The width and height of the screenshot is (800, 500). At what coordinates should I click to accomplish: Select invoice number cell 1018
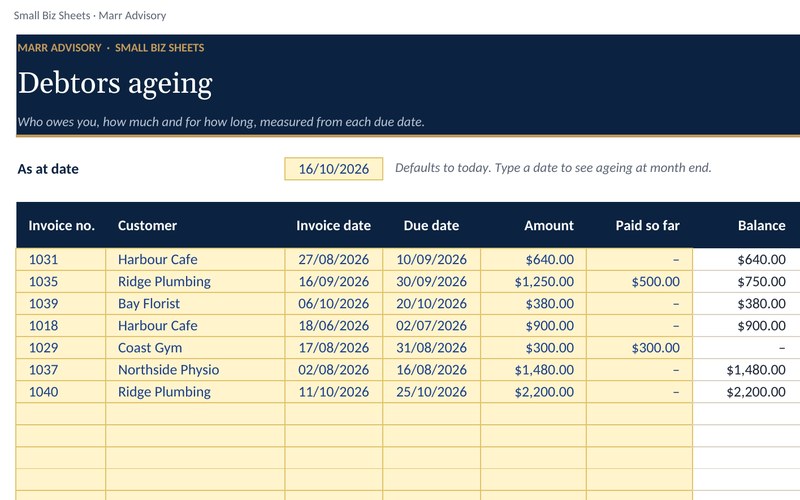point(61,326)
